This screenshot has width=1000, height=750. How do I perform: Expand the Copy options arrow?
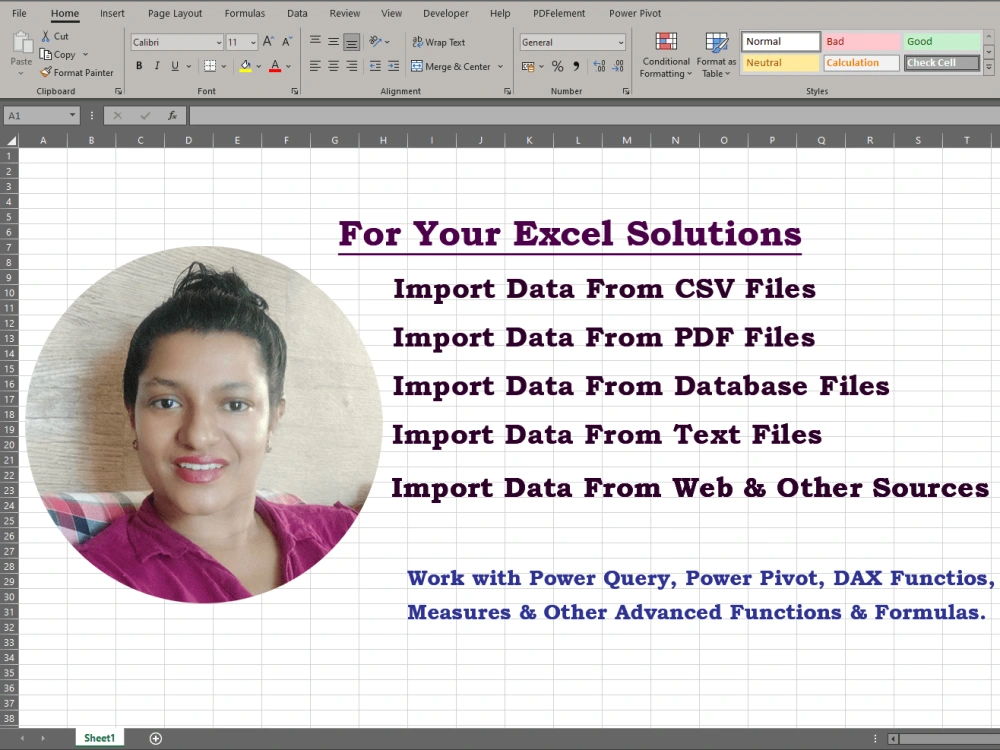click(x=85, y=54)
